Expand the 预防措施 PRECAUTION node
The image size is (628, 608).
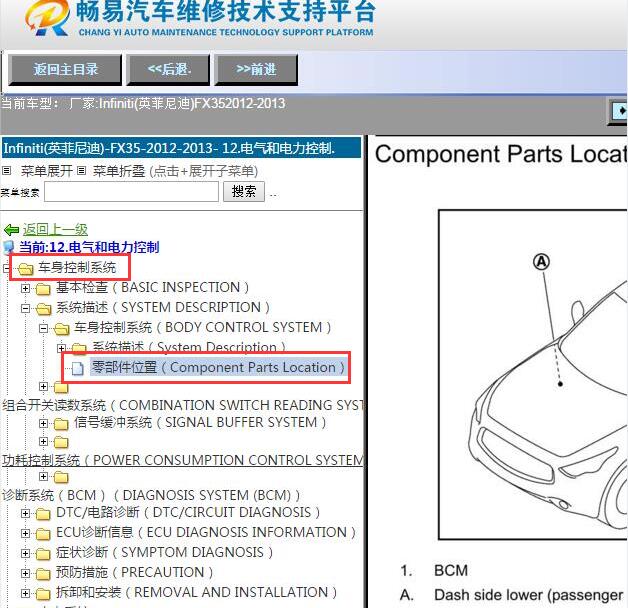[x=25, y=574]
